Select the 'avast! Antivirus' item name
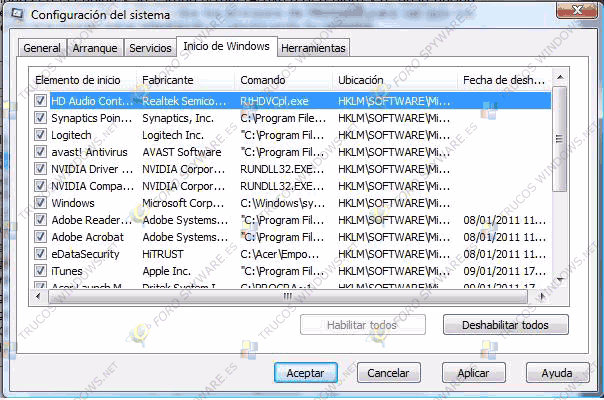This screenshot has height=400, width=604. tap(89, 152)
